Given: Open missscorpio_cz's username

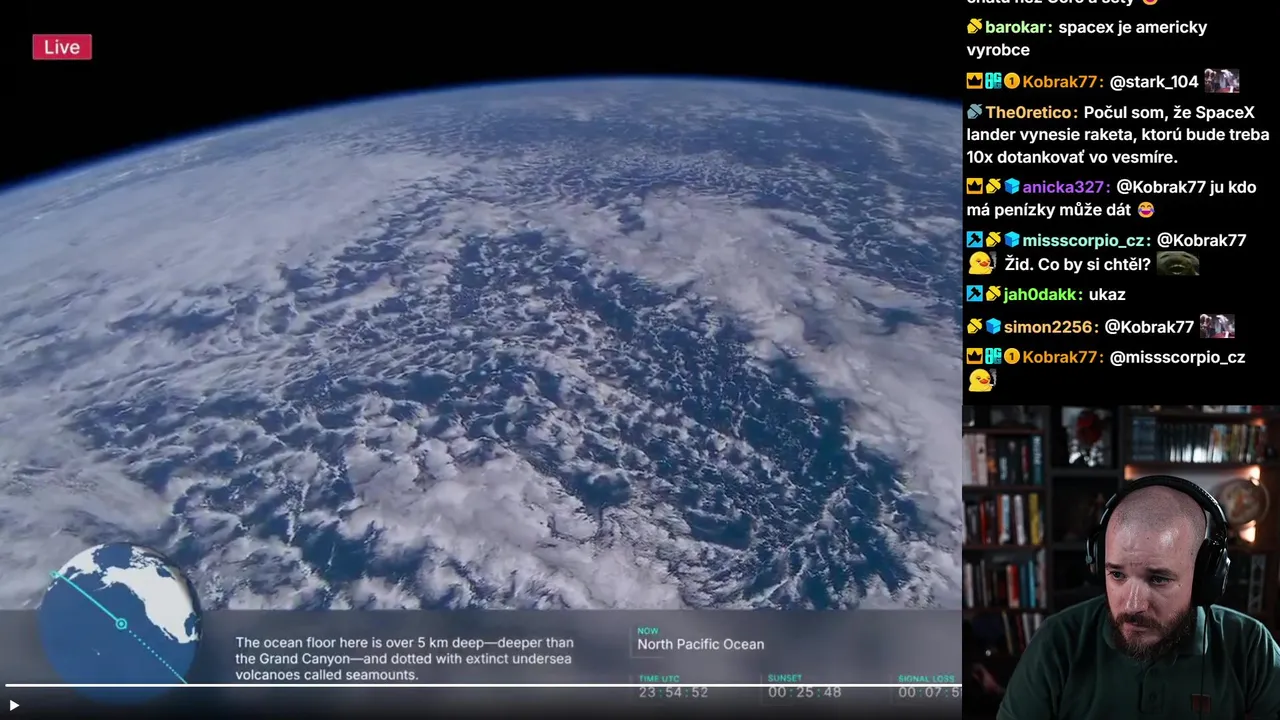Looking at the screenshot, I should [1084, 240].
